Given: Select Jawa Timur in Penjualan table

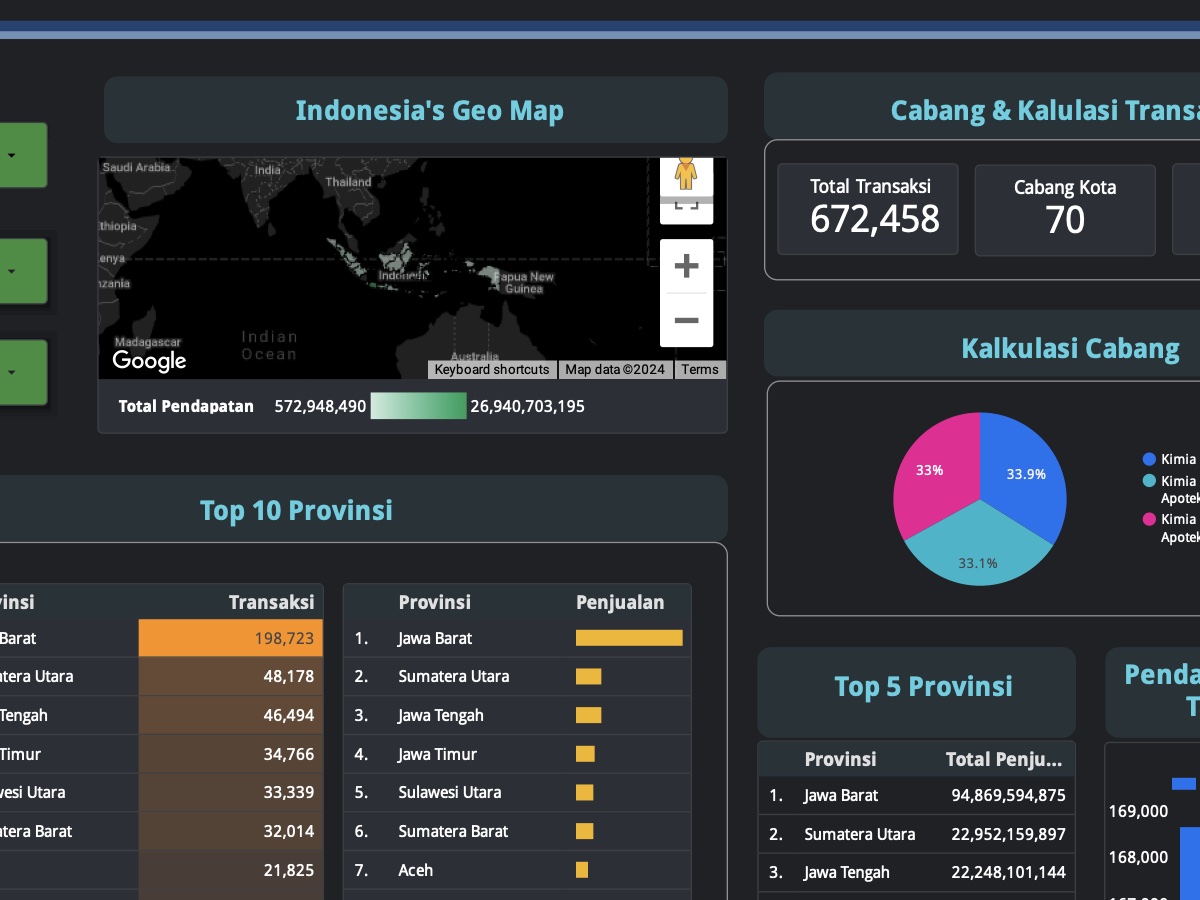Looking at the screenshot, I should point(517,754).
